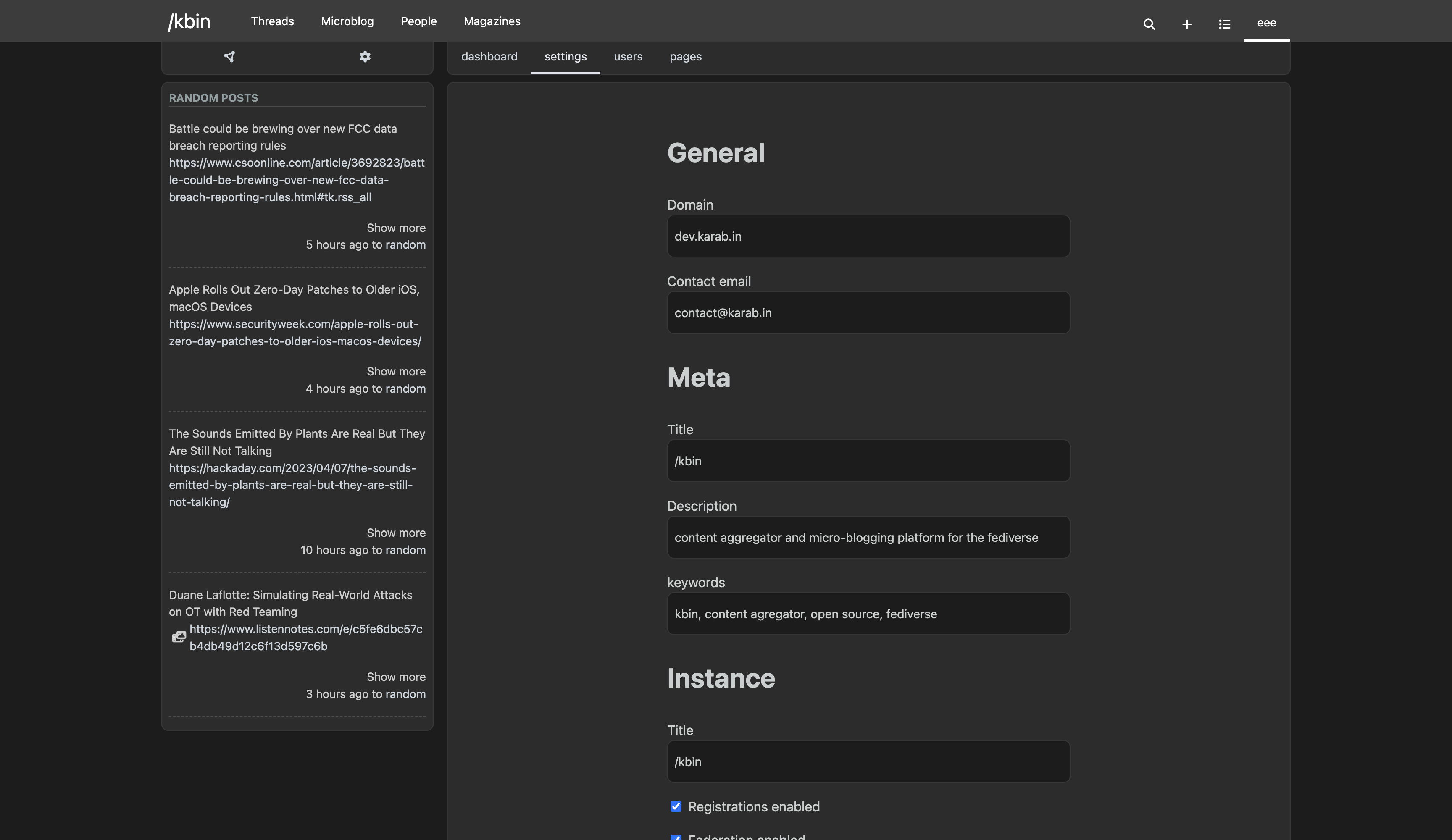Viewport: 1452px width, 840px height.
Task: Toggle the Federation enabled checkbox
Action: (x=676, y=837)
